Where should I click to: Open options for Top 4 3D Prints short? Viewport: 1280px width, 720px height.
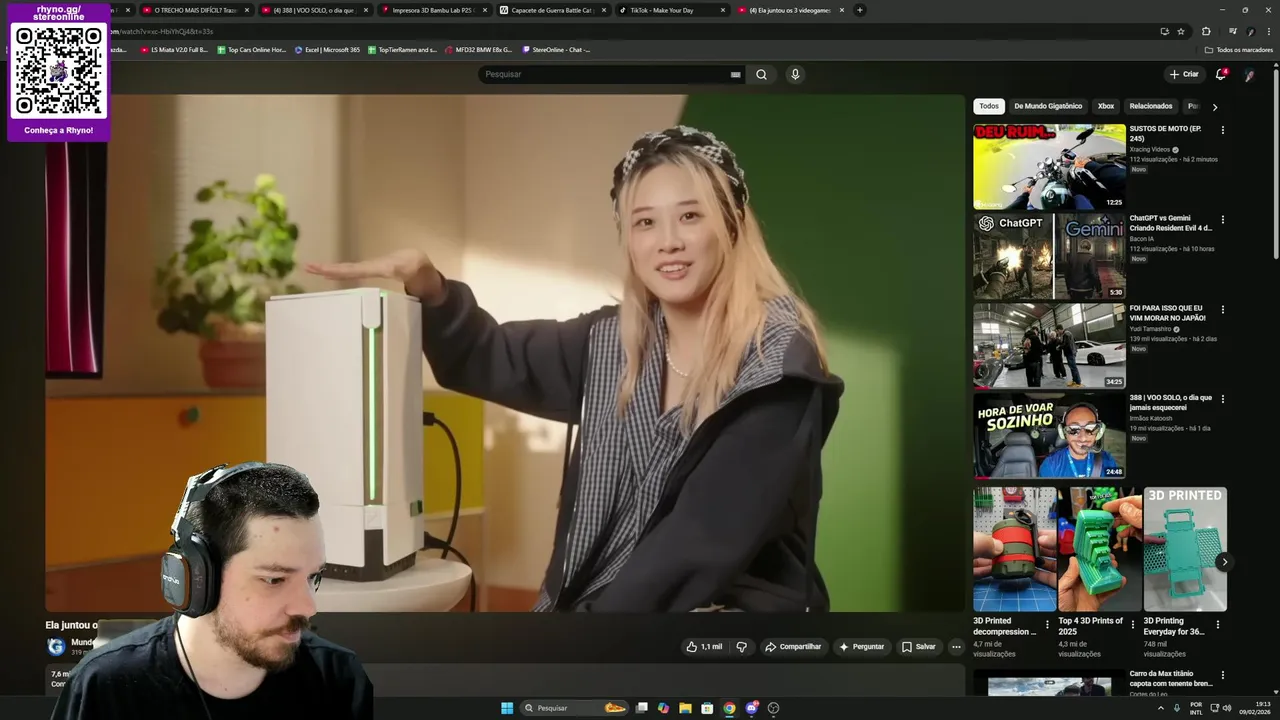pyautogui.click(x=1132, y=624)
